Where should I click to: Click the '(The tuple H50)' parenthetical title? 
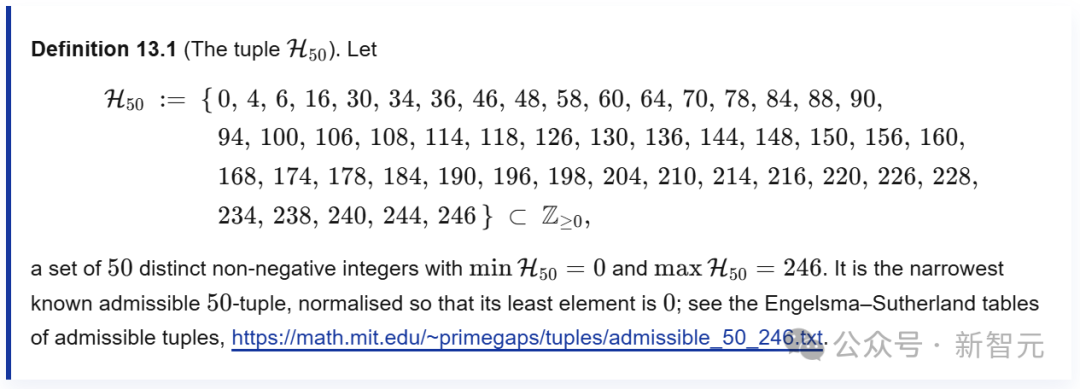262,51
